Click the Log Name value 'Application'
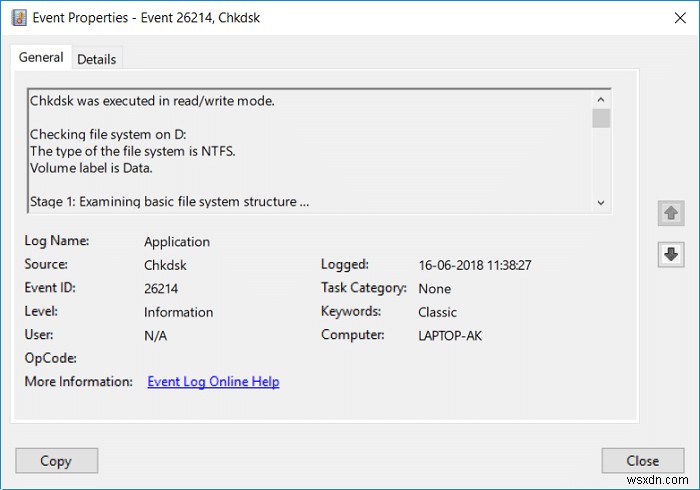700x490 pixels. pos(177,242)
